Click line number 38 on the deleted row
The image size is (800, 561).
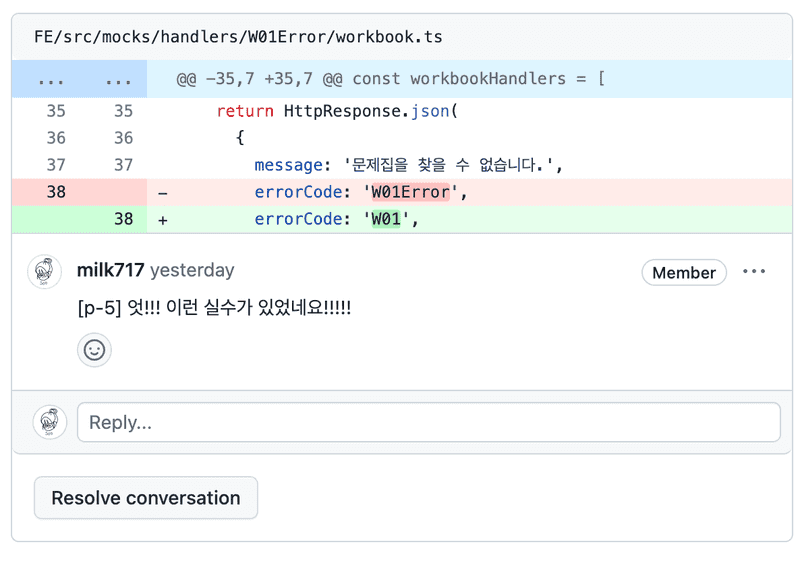point(56,192)
